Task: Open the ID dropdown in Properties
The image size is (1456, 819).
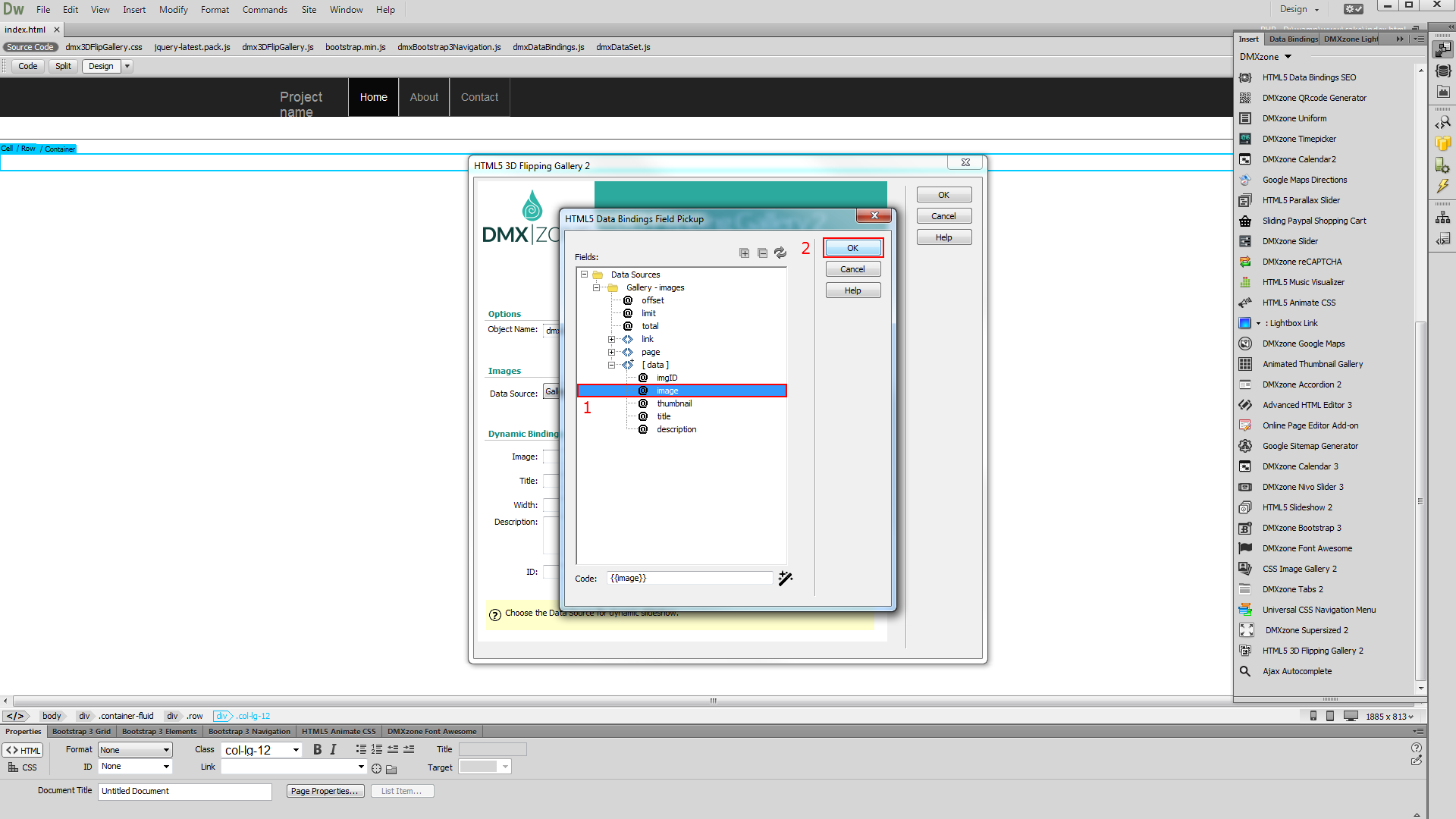Action: point(135,767)
